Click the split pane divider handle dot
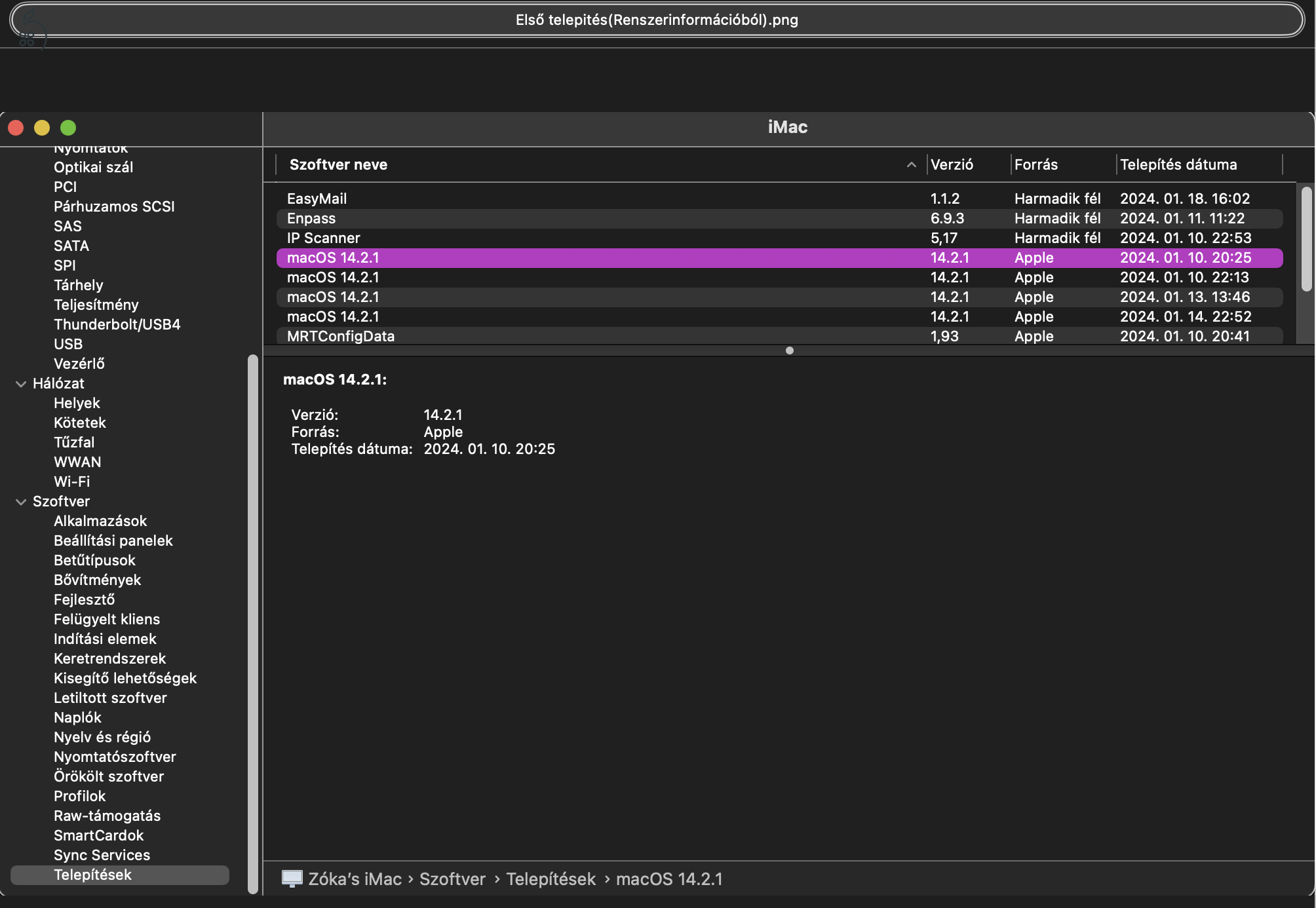This screenshot has height=908, width=1316. pyautogui.click(x=789, y=350)
